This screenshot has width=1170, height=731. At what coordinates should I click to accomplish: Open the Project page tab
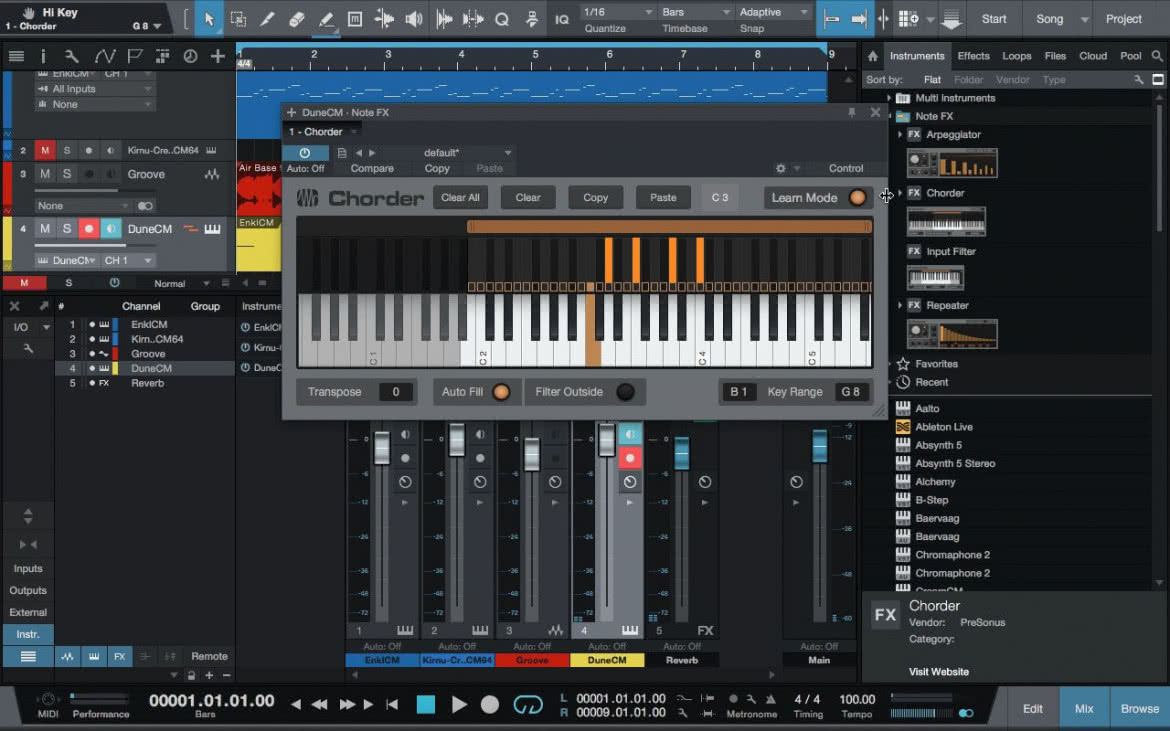point(1124,19)
